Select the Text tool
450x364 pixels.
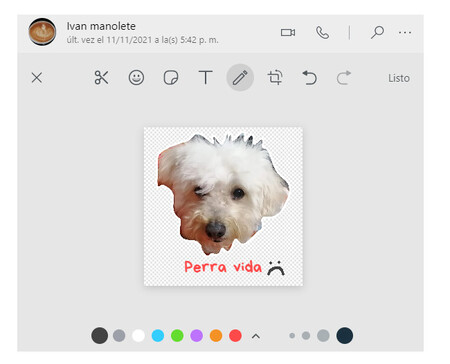205,78
